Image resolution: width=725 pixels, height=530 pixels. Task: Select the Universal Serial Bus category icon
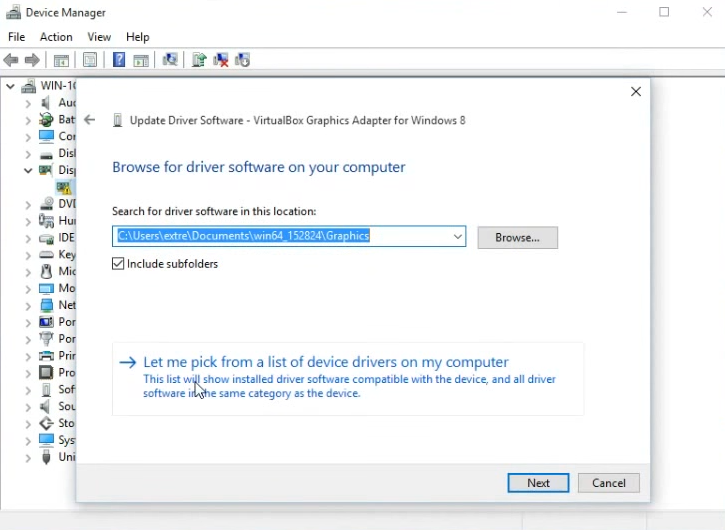[46, 457]
